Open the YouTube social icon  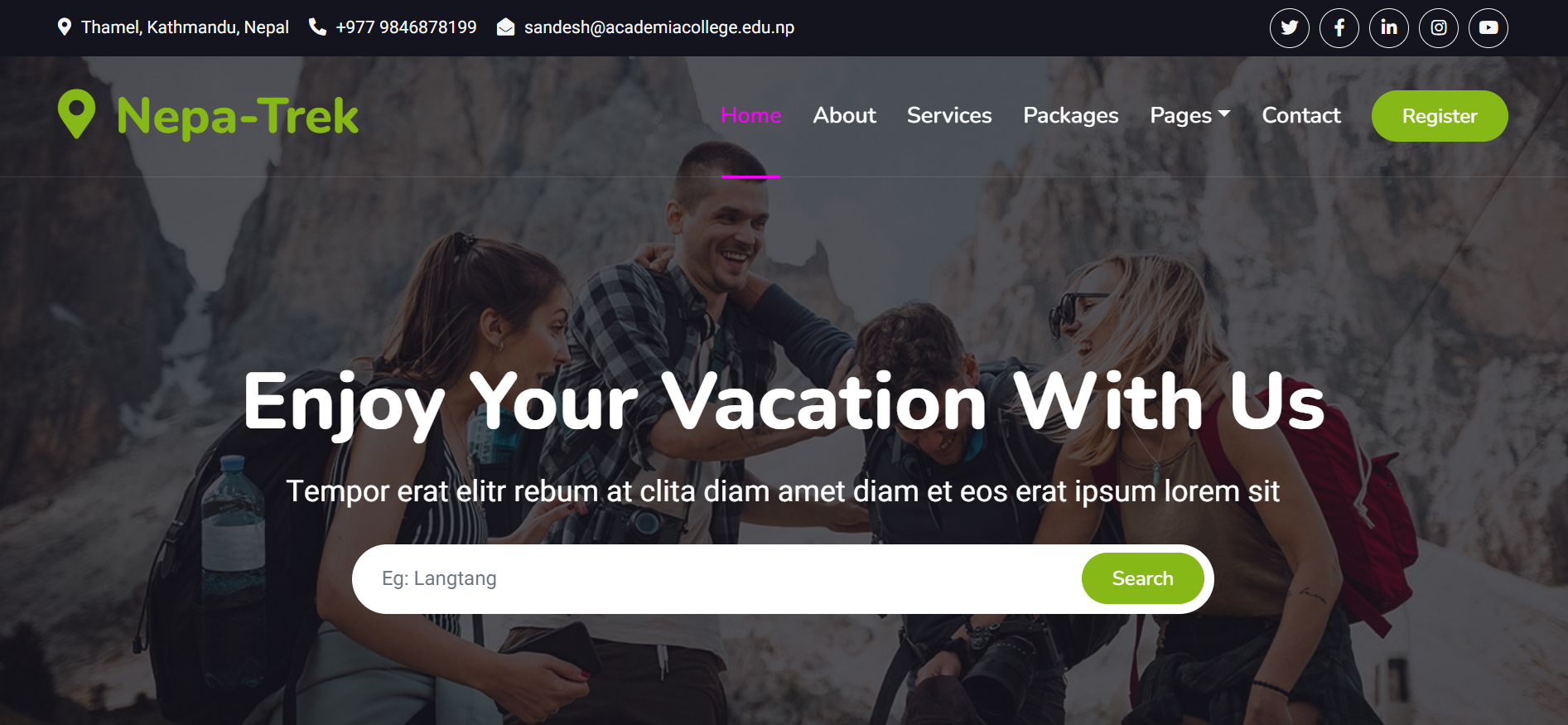(x=1488, y=28)
